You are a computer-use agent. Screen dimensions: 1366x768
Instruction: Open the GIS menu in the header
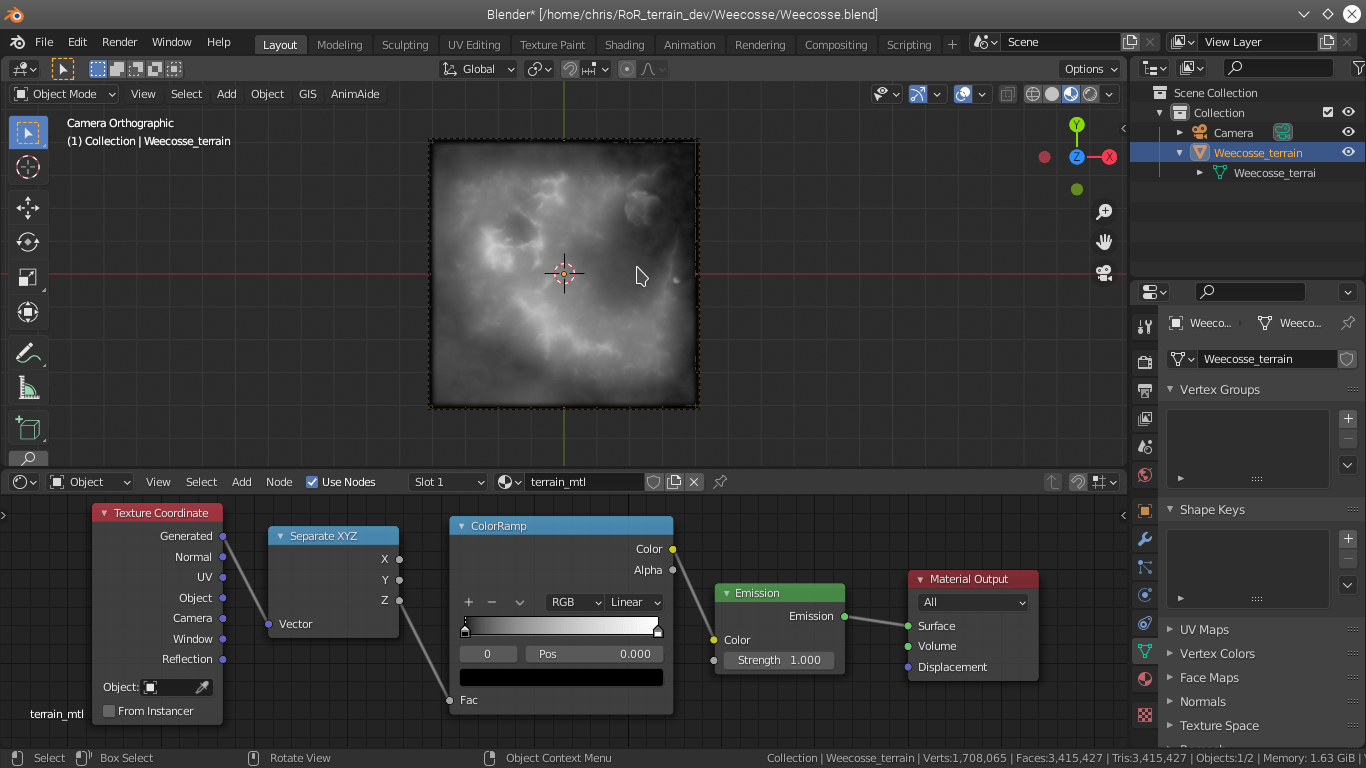coord(307,93)
